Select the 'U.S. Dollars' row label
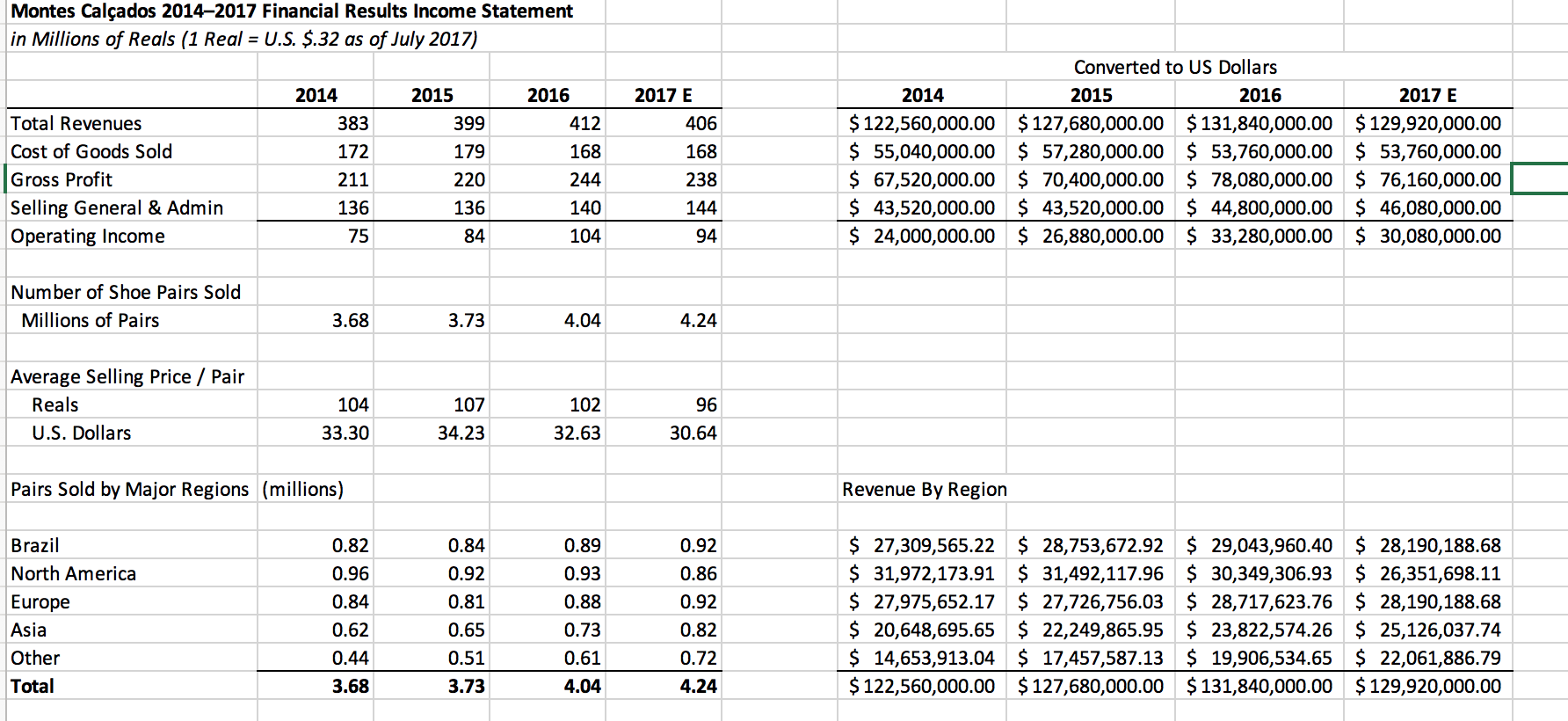Viewport: 1568px width, 721px height. click(82, 433)
